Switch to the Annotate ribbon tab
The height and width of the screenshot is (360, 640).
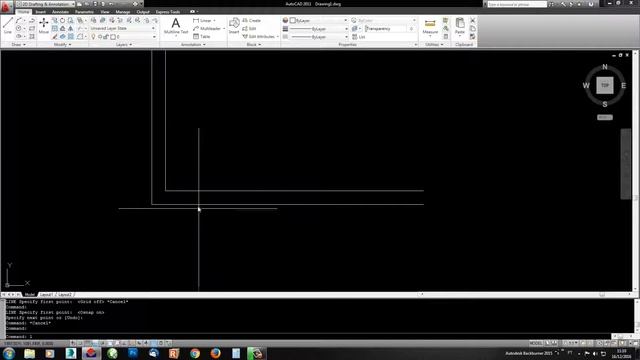(60, 12)
